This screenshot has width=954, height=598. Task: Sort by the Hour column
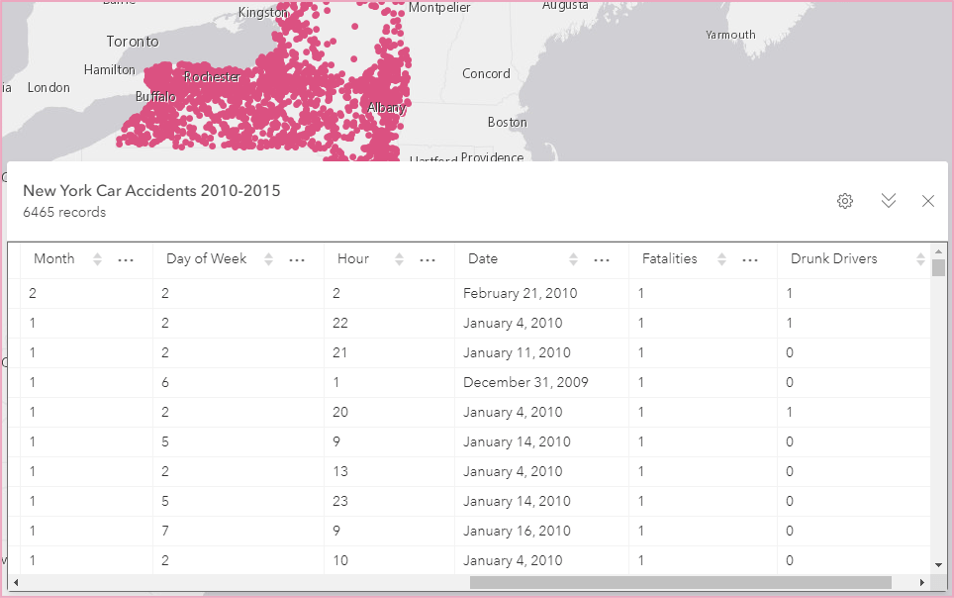(399, 259)
